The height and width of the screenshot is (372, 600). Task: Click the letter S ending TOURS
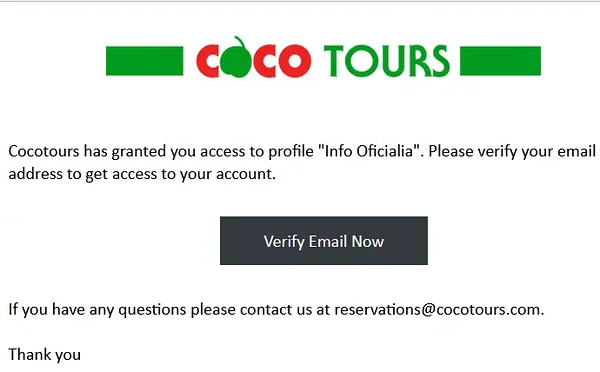(x=439, y=60)
